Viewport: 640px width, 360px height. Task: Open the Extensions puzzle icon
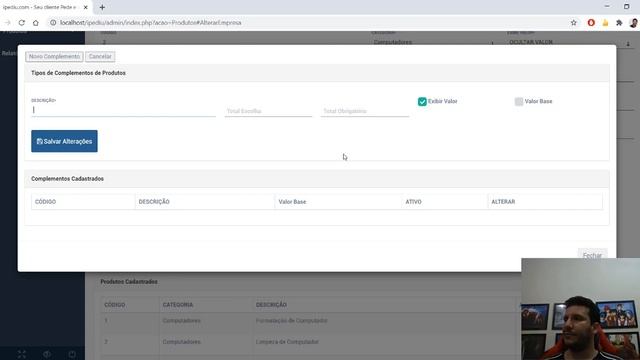(619, 23)
